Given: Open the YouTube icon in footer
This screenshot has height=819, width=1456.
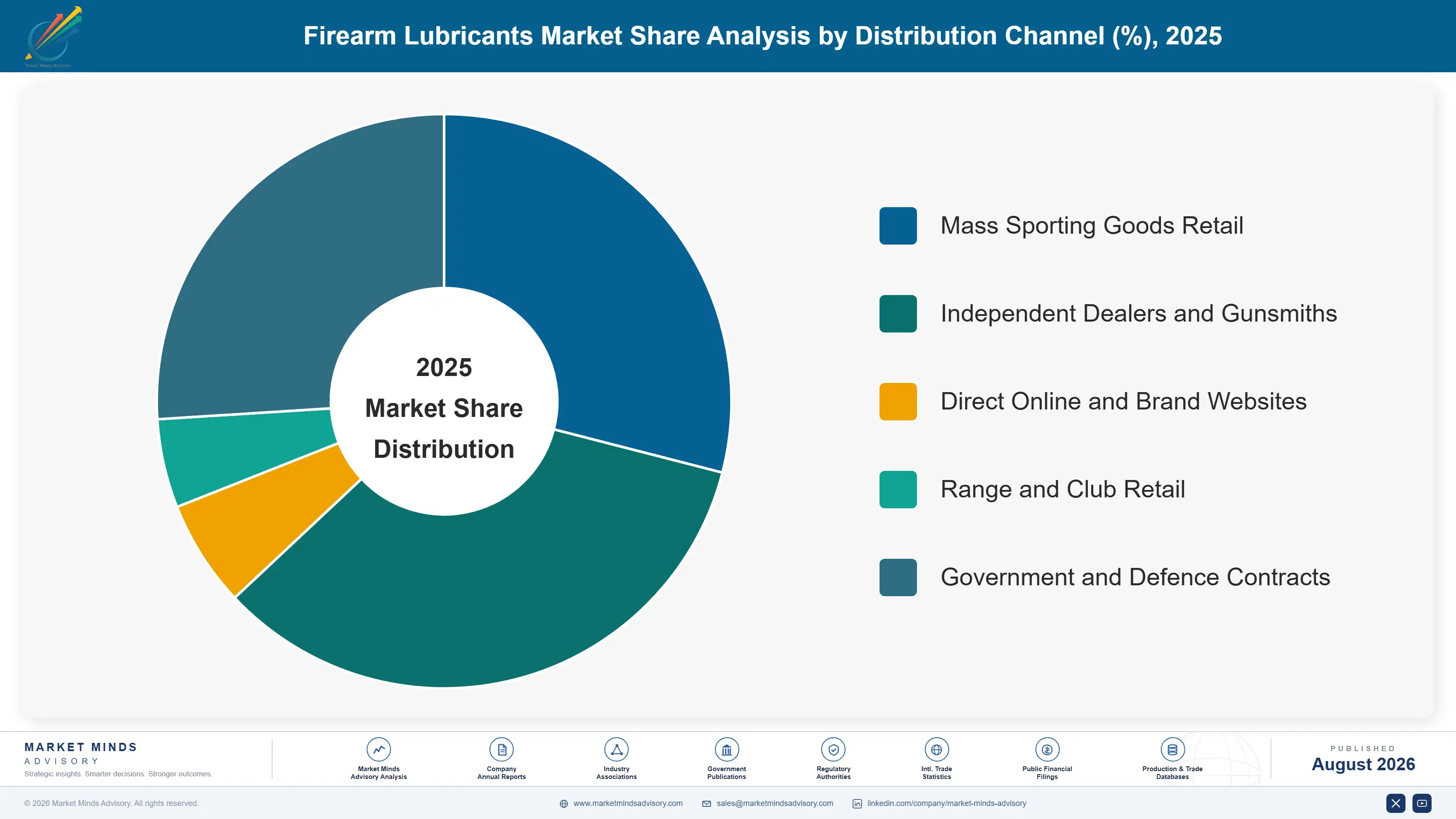Looking at the screenshot, I should [x=1422, y=803].
